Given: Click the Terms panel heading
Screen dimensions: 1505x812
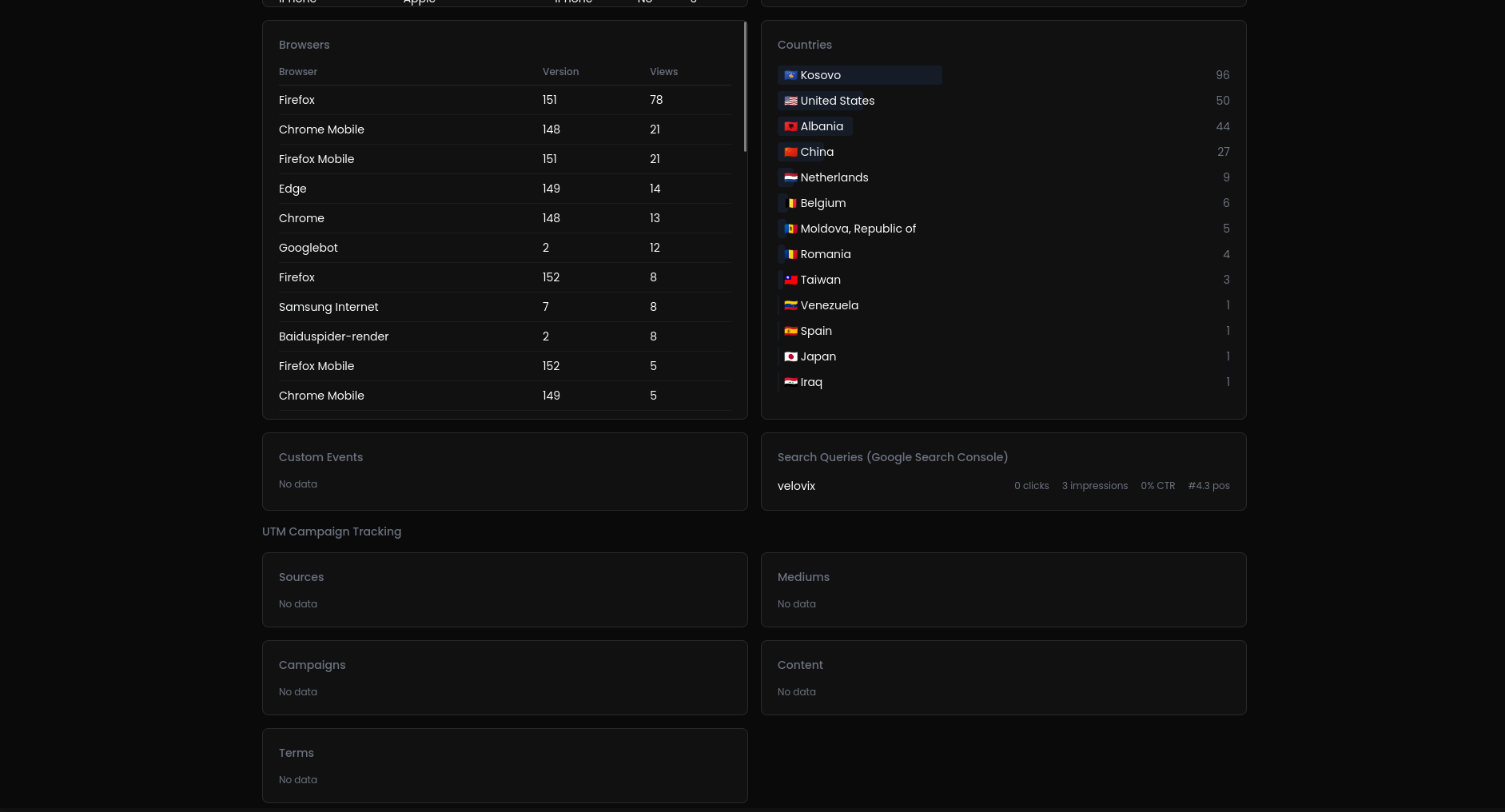Looking at the screenshot, I should click(x=296, y=753).
